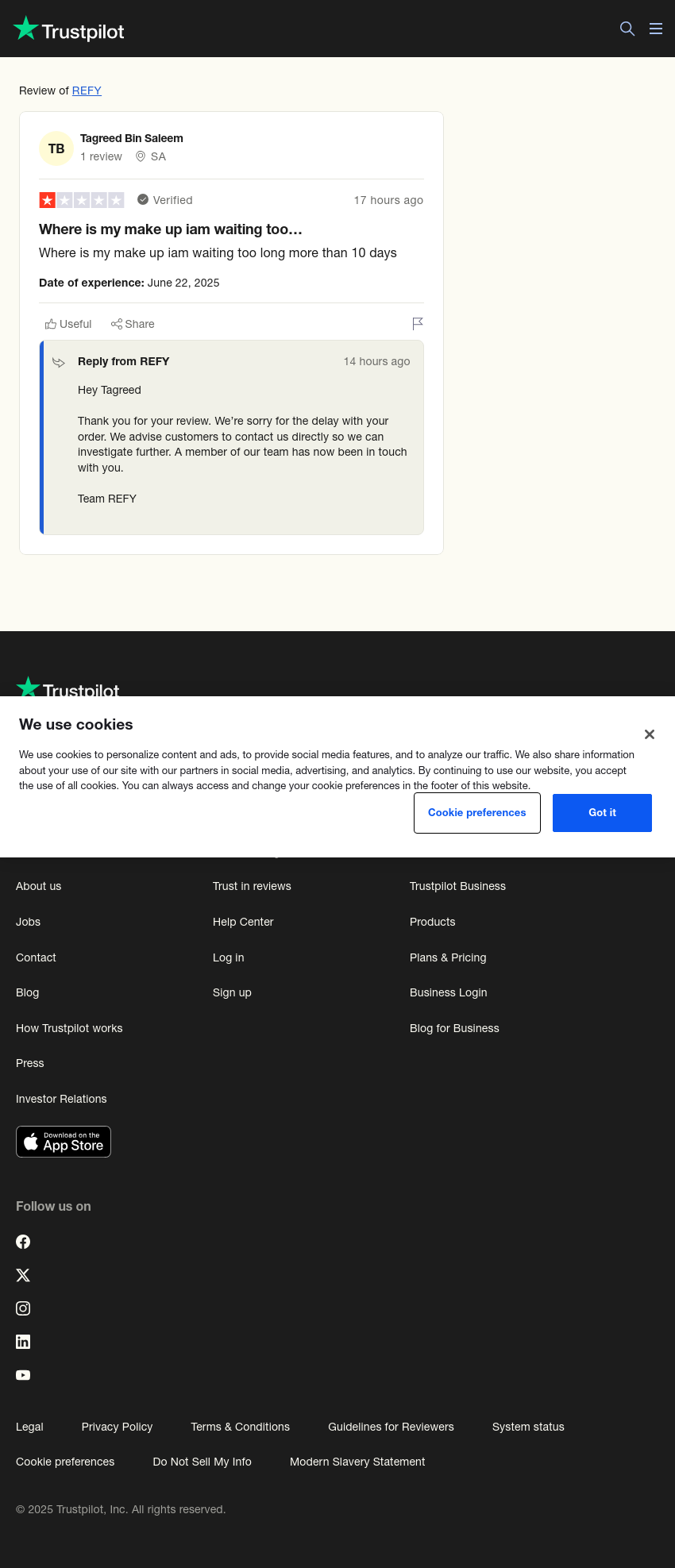Open Guidelines for Reviewers
The width and height of the screenshot is (675, 1568).
[391, 1427]
